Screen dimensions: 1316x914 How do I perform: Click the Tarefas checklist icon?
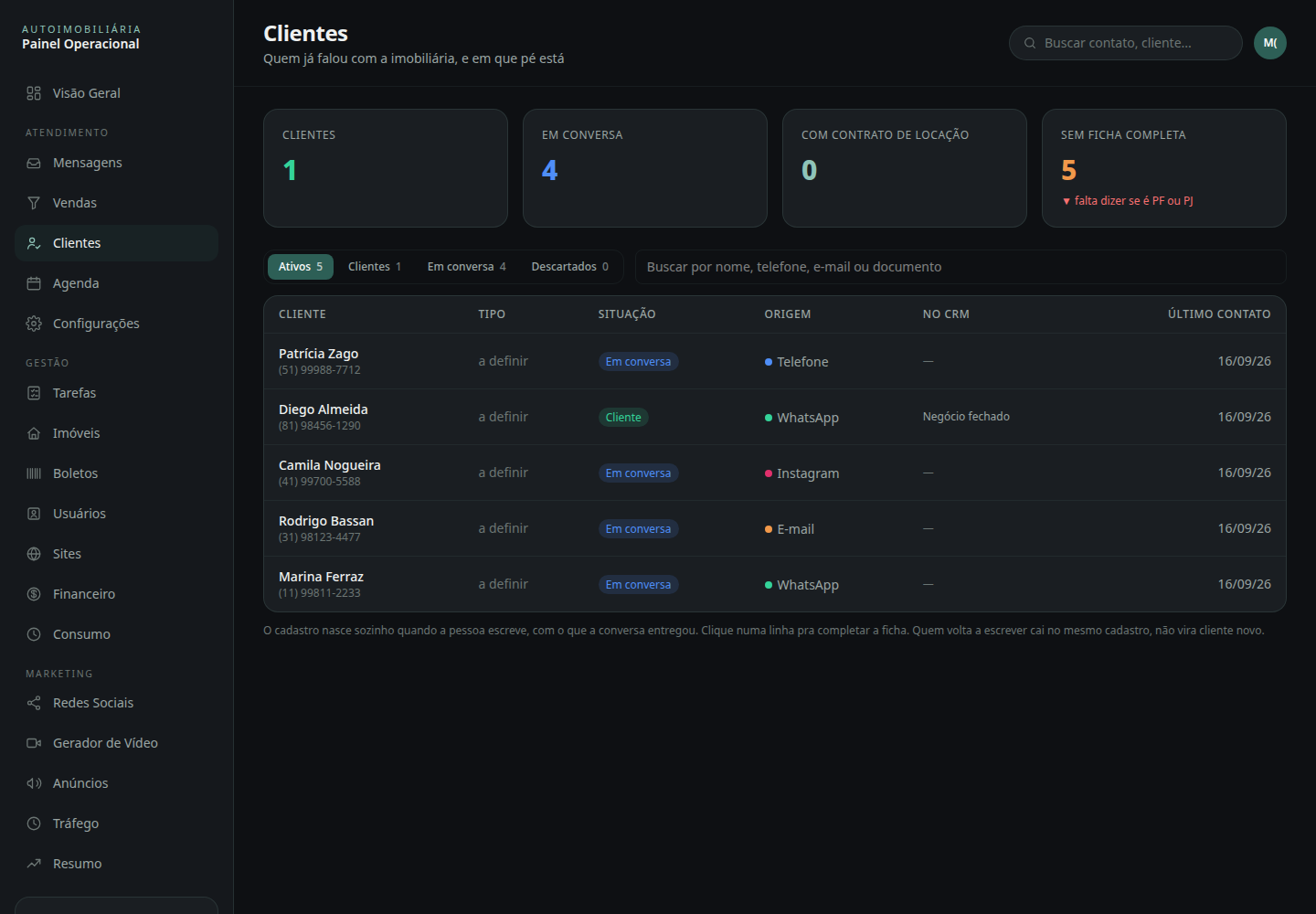pos(34,393)
